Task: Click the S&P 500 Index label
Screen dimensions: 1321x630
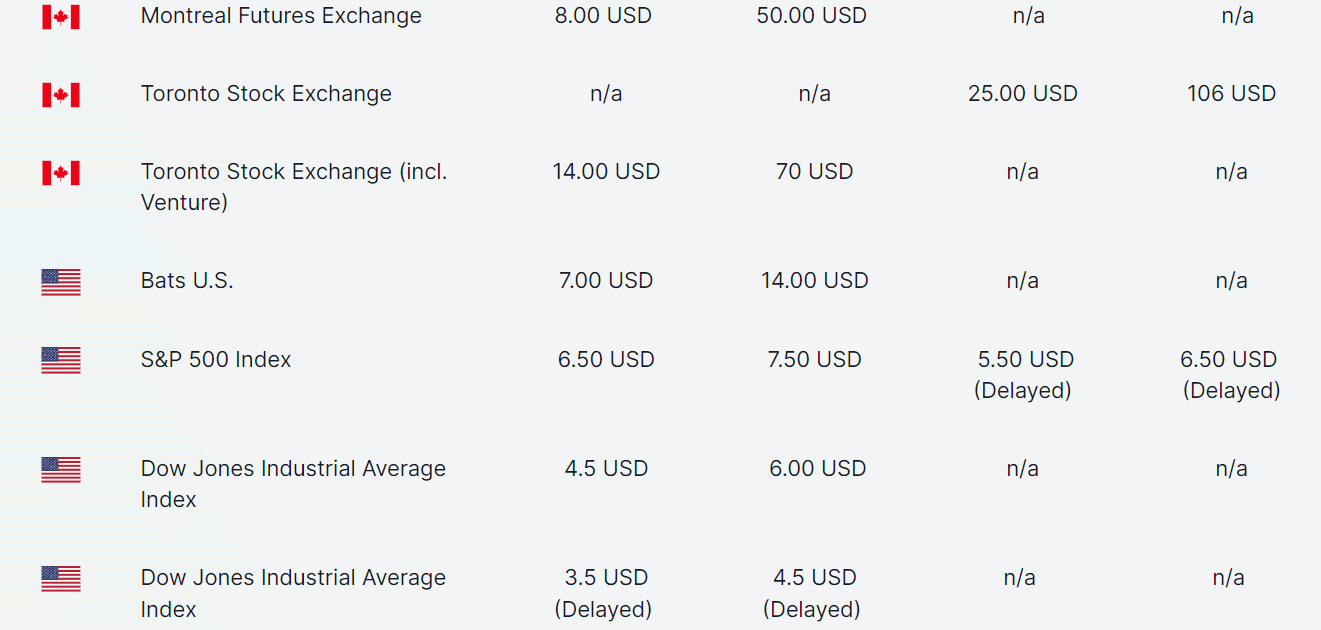Action: point(216,360)
